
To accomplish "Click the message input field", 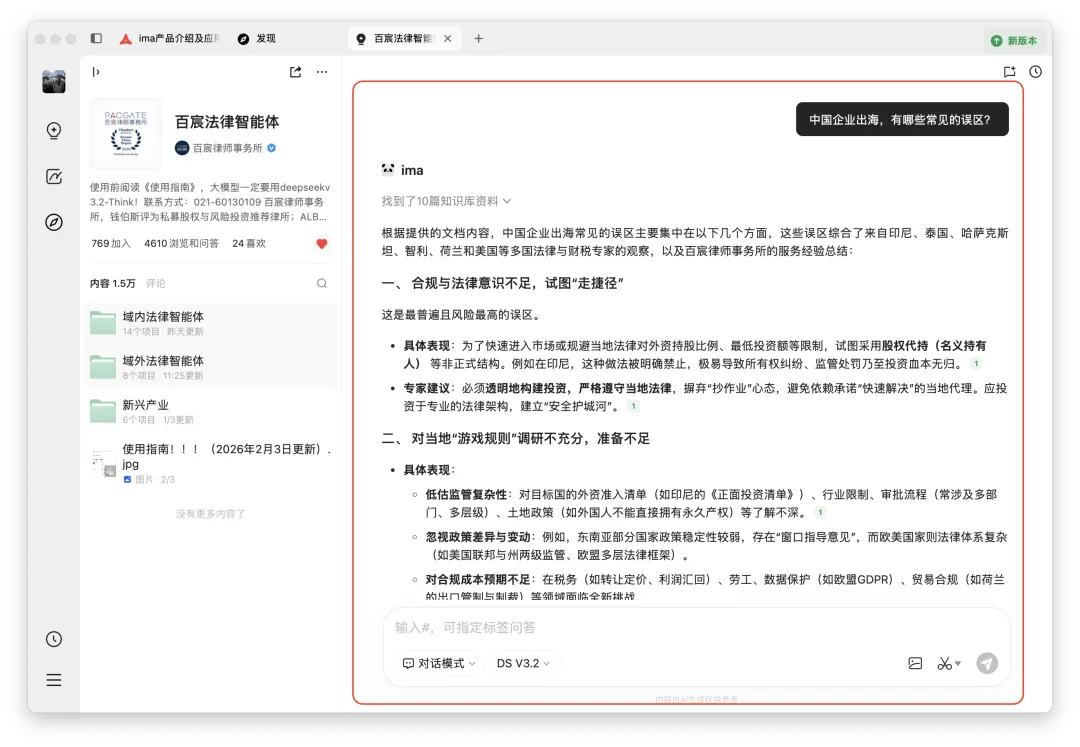I will [x=696, y=628].
